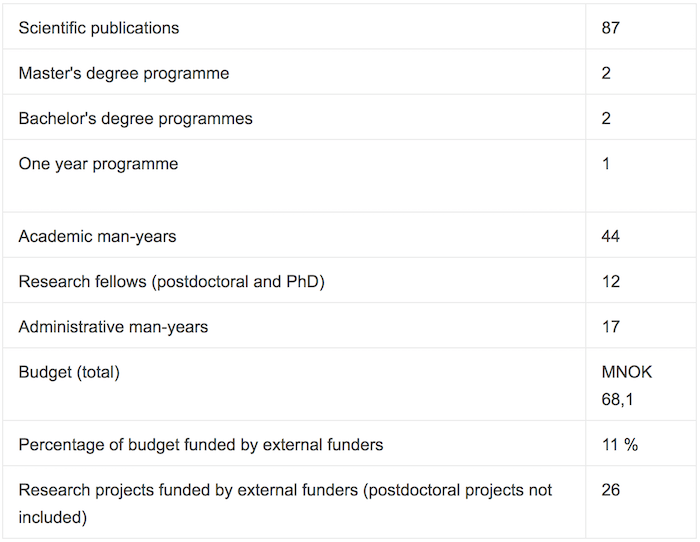
Task: Select the Master's degree programme value 2
Action: point(606,73)
